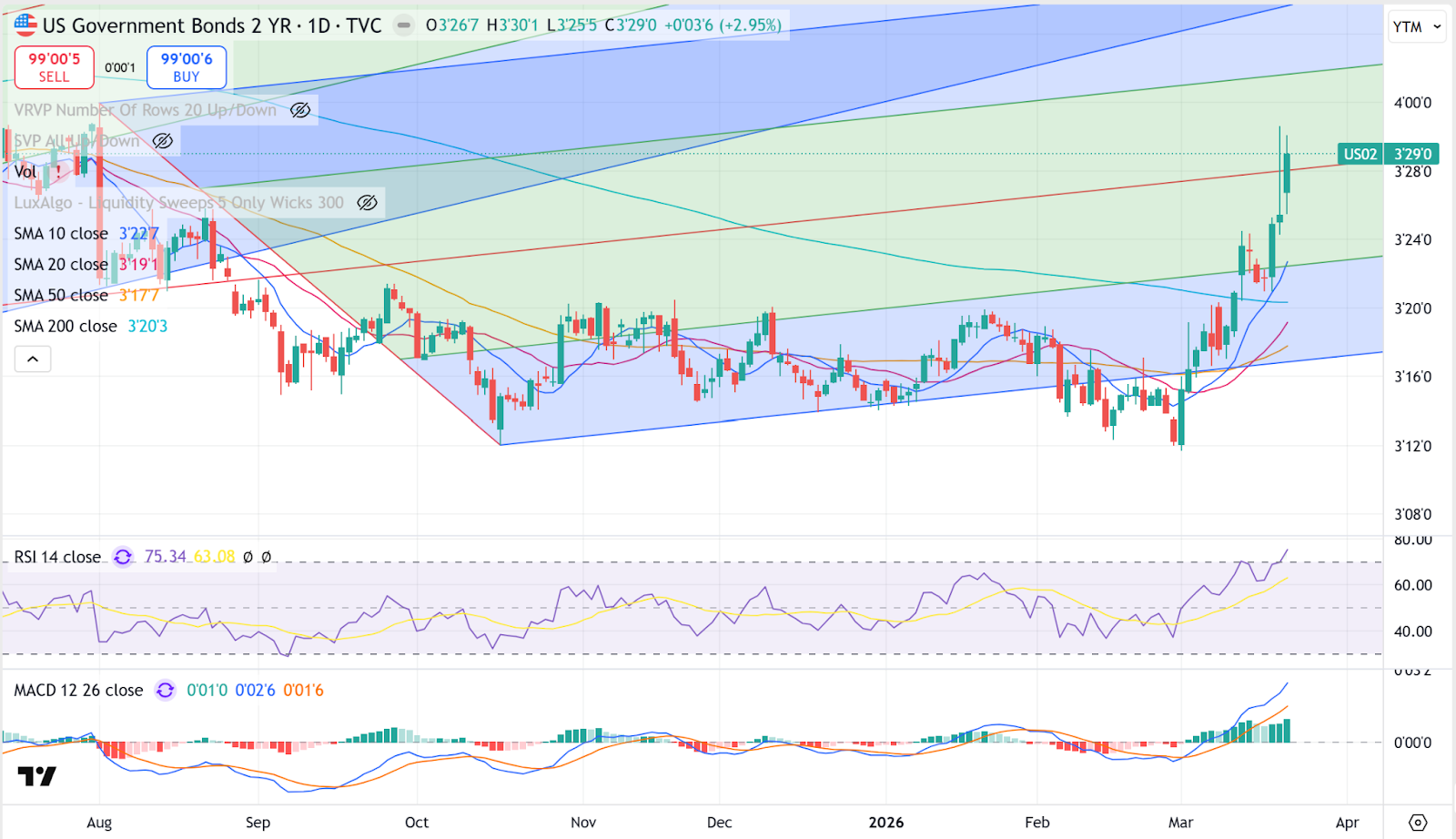Click the open price O3'26'7
The image size is (1456, 839).
pyautogui.click(x=452, y=25)
